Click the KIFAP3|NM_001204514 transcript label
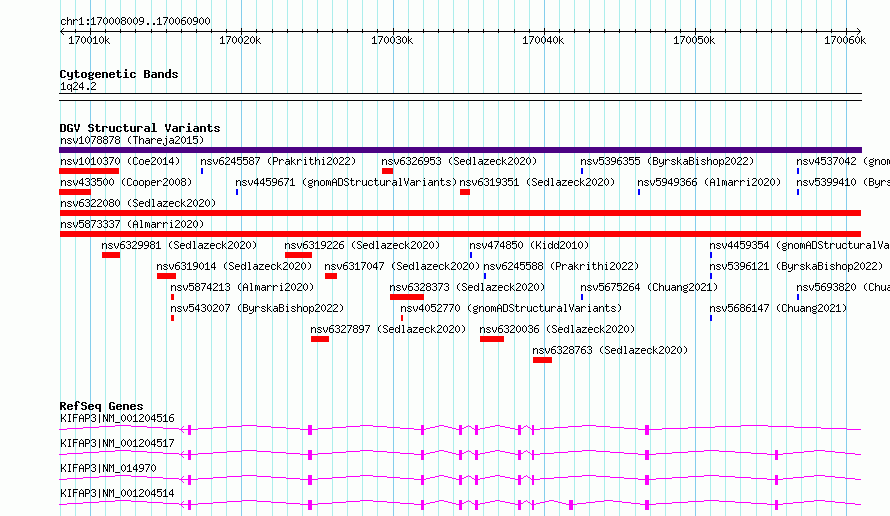 click(117, 493)
